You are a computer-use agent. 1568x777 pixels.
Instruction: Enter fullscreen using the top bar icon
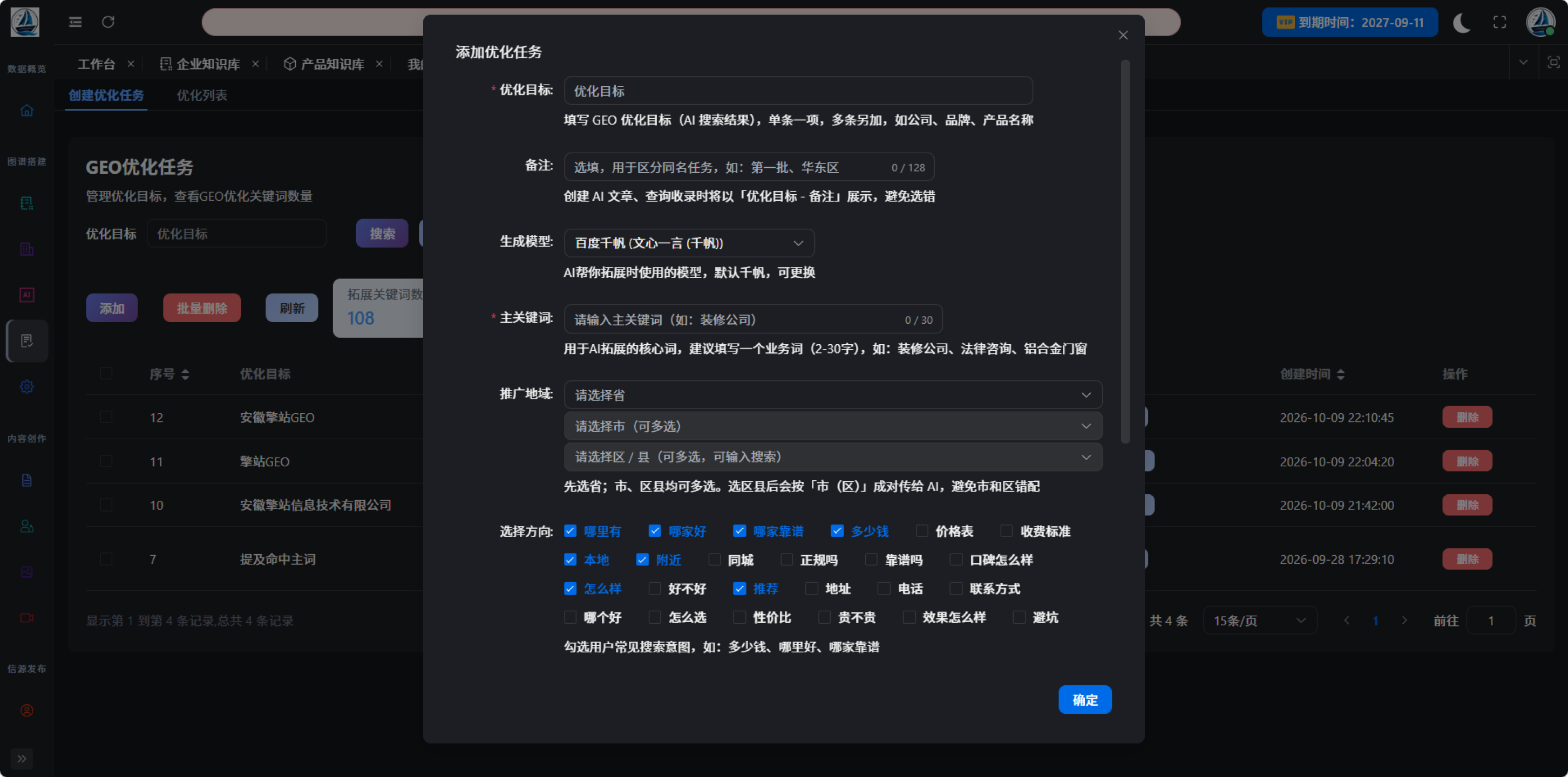(1500, 23)
